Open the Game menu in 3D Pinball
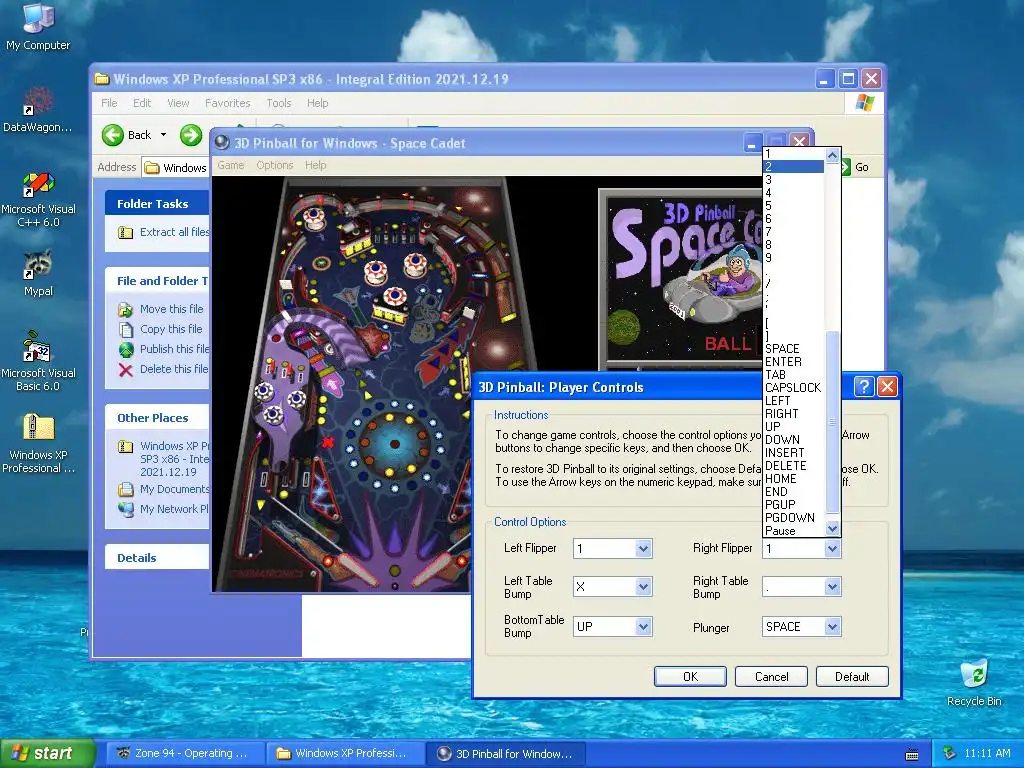Image resolution: width=1024 pixels, height=768 pixels. click(x=231, y=165)
